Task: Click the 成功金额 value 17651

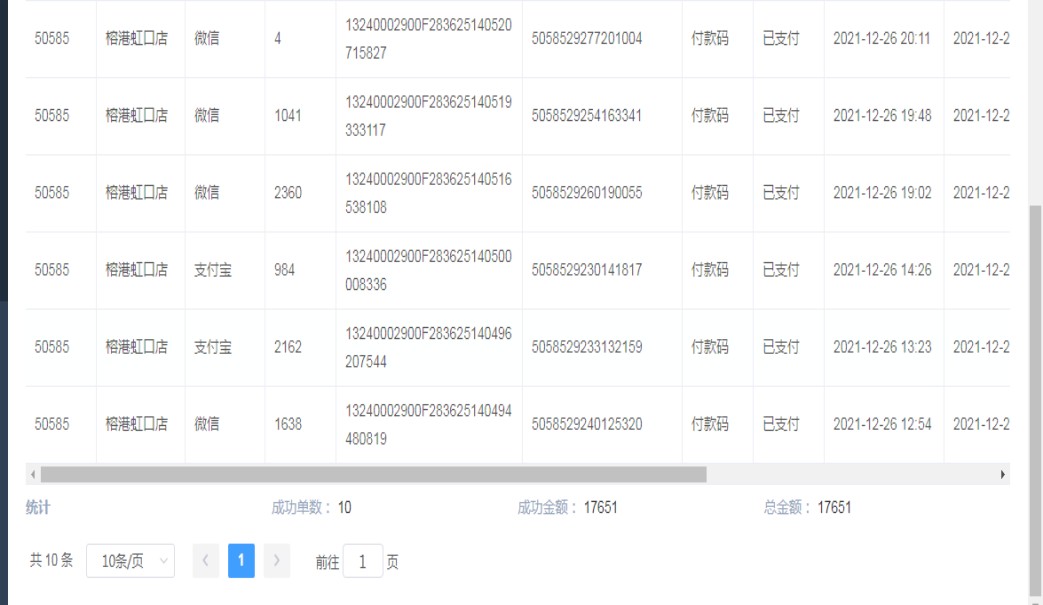Action: tap(601, 508)
